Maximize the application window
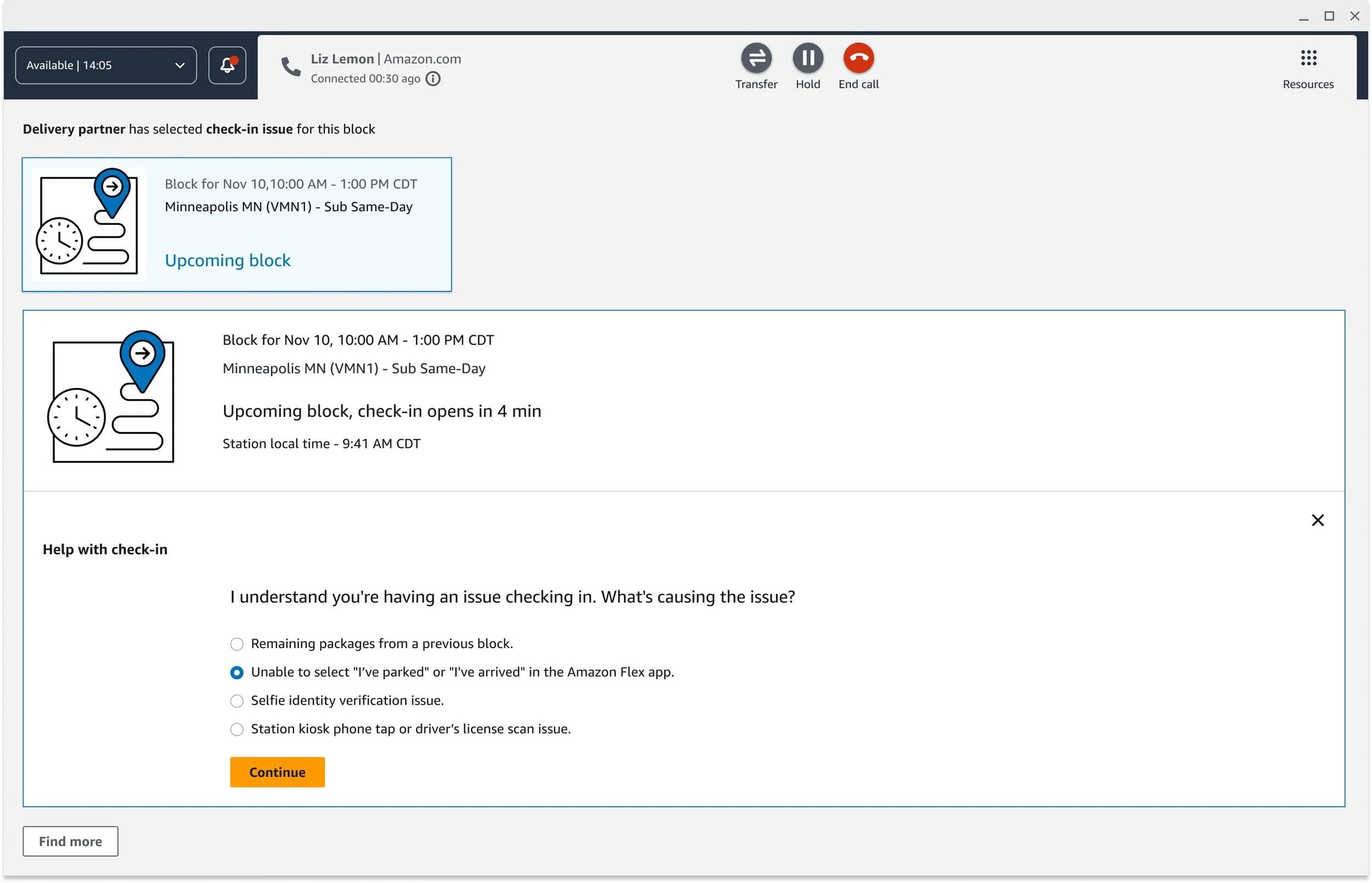 1329,16
